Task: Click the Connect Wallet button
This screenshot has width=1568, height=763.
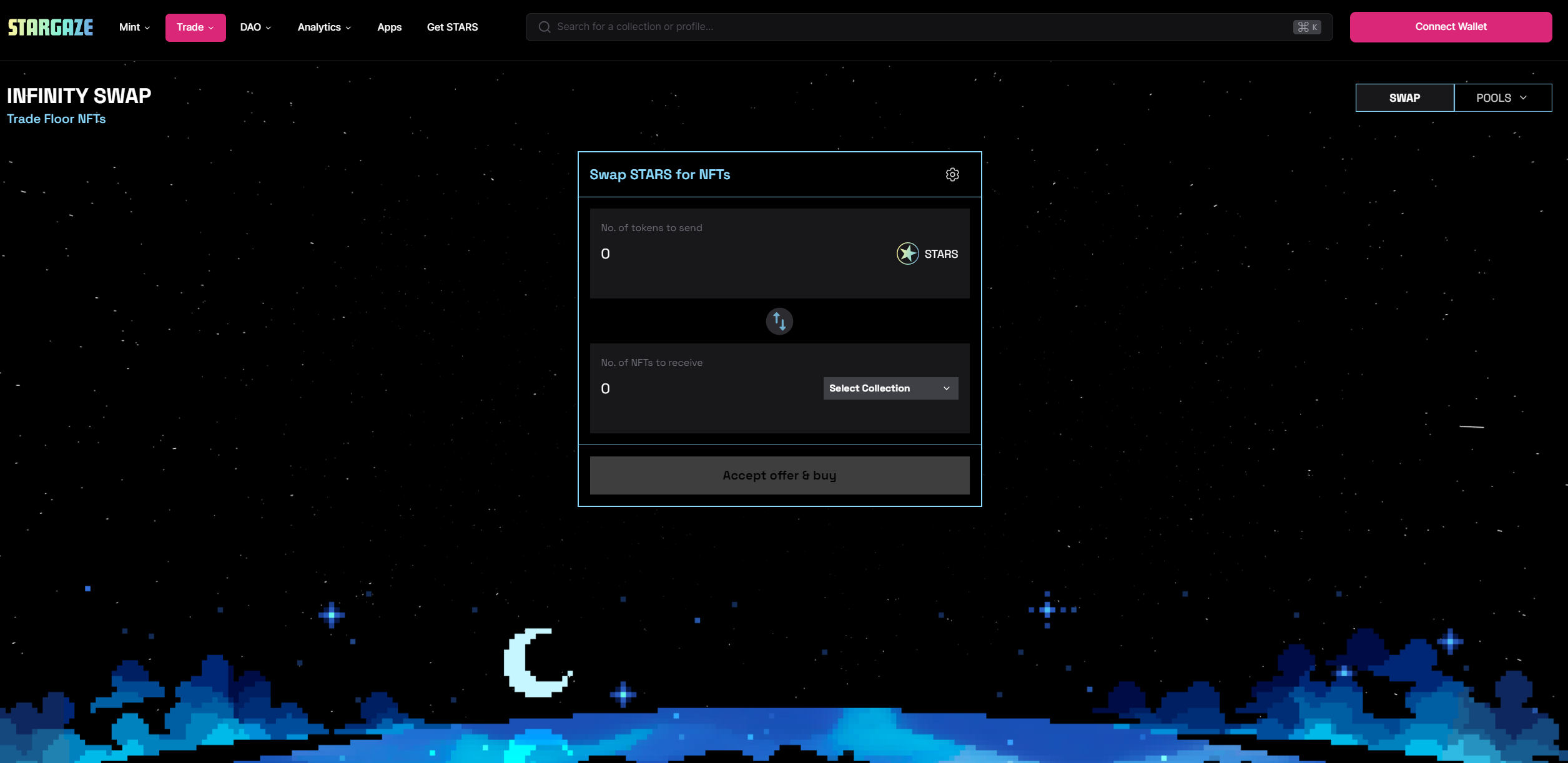Action: [x=1451, y=27]
